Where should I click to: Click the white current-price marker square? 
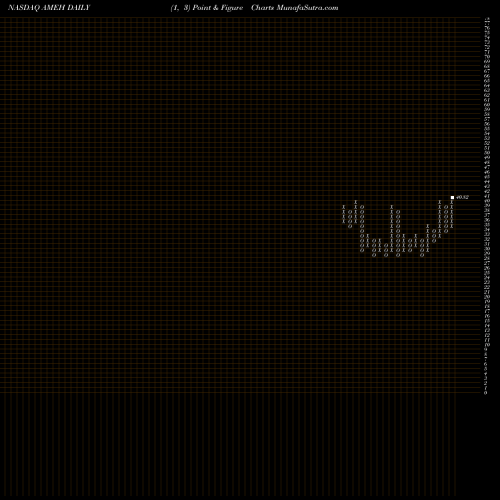(x=452, y=197)
